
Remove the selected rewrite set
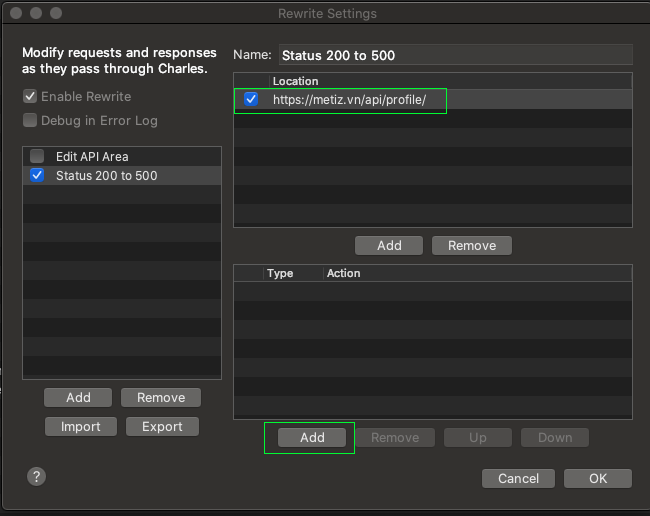coord(161,397)
